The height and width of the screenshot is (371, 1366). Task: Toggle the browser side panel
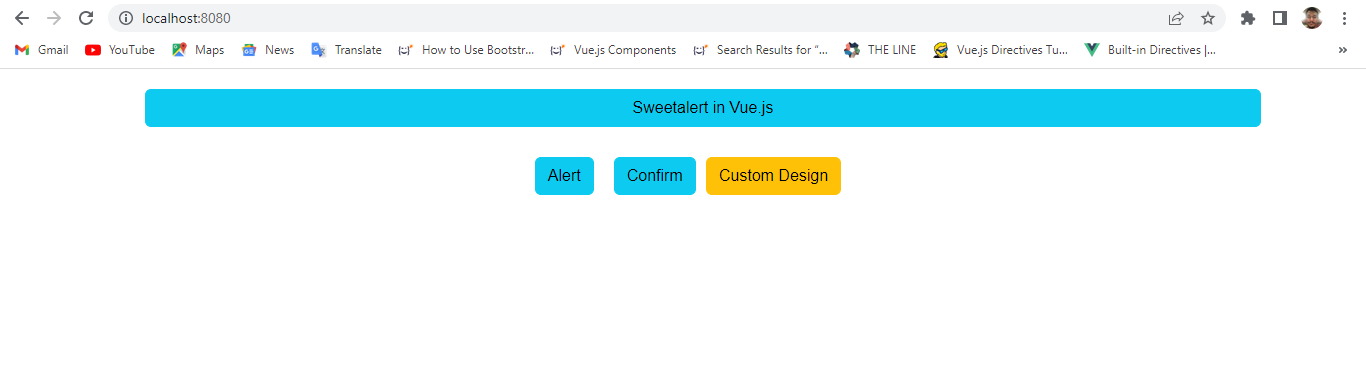[x=1280, y=18]
